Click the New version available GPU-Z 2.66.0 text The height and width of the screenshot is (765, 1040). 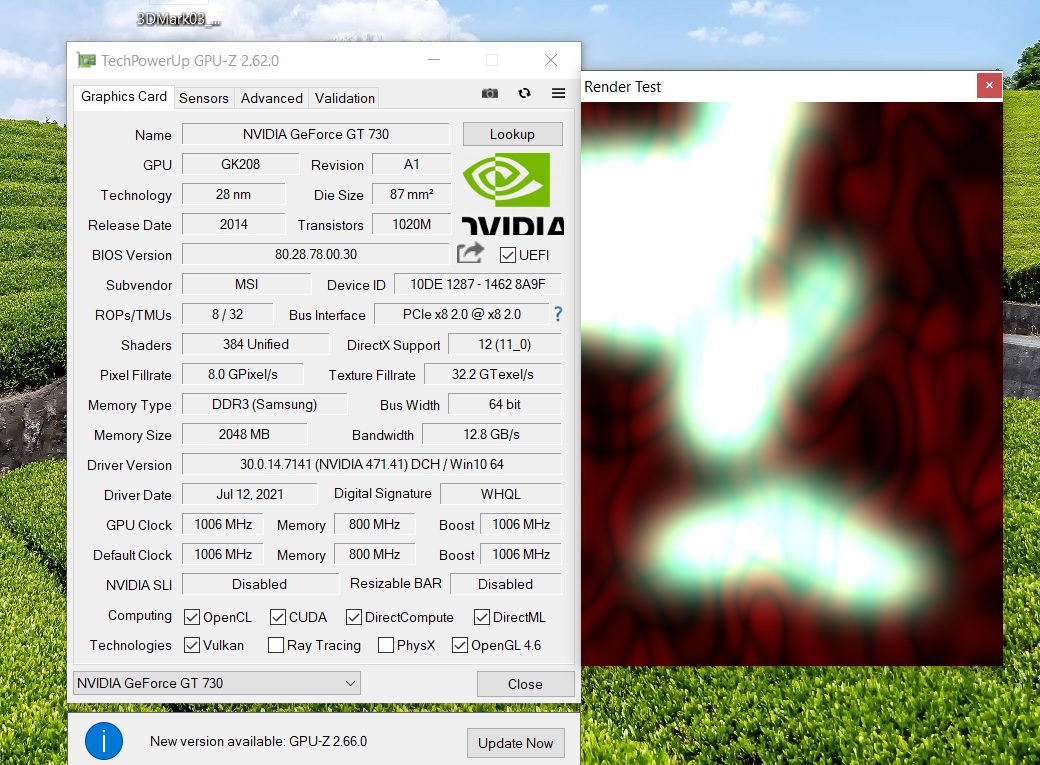(x=259, y=741)
